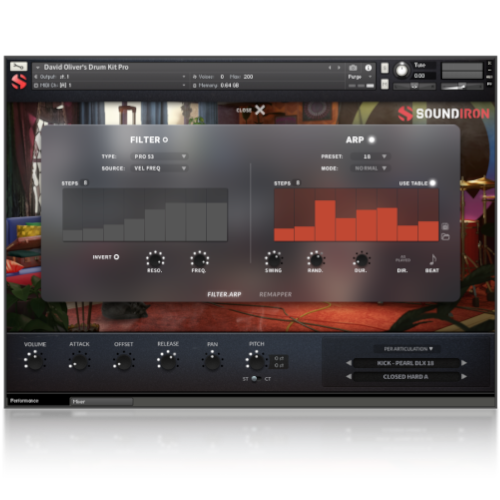
Task: Open the ARP Preset dropdown
Action: [x=370, y=156]
